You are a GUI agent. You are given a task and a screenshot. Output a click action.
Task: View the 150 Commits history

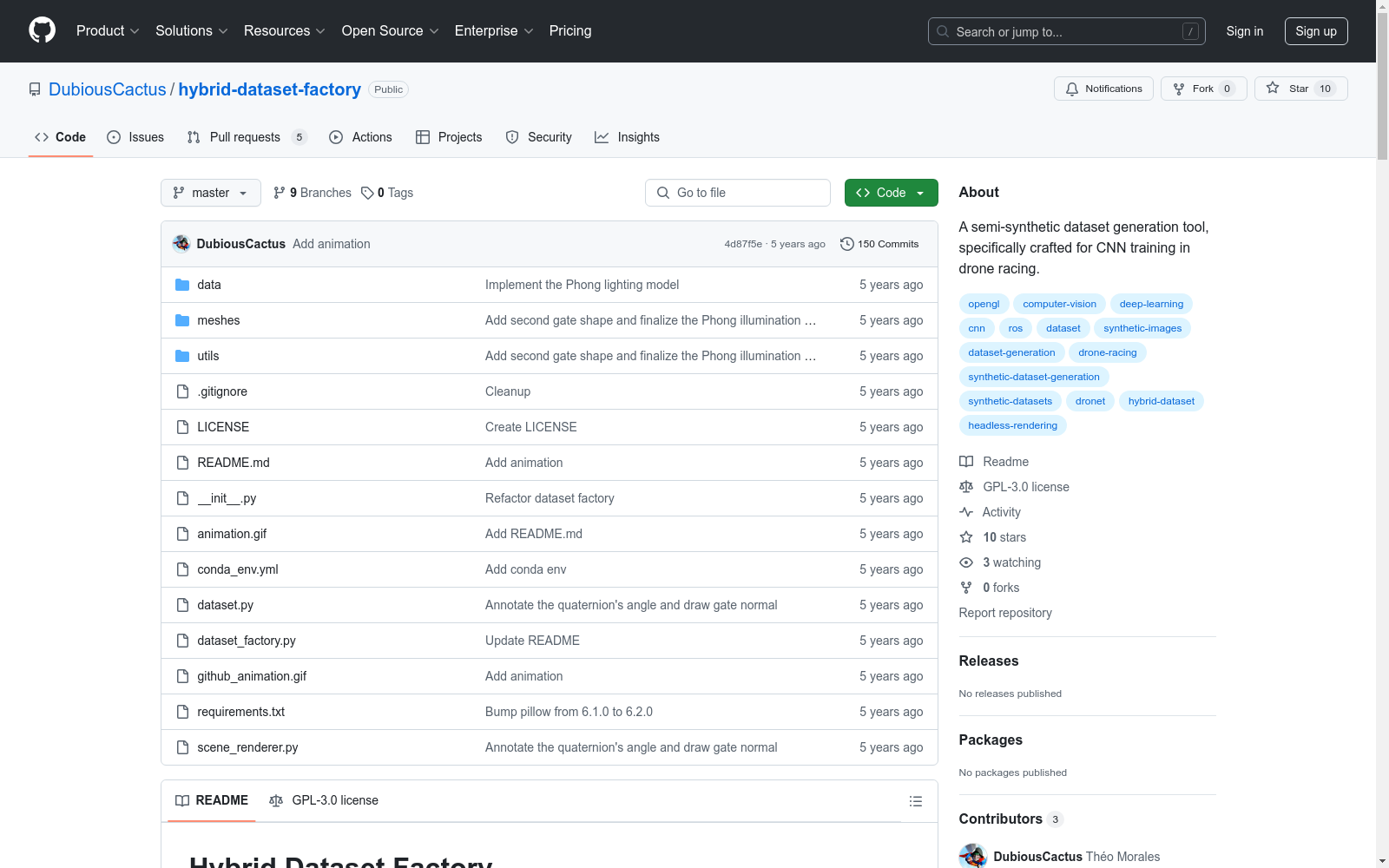(879, 244)
